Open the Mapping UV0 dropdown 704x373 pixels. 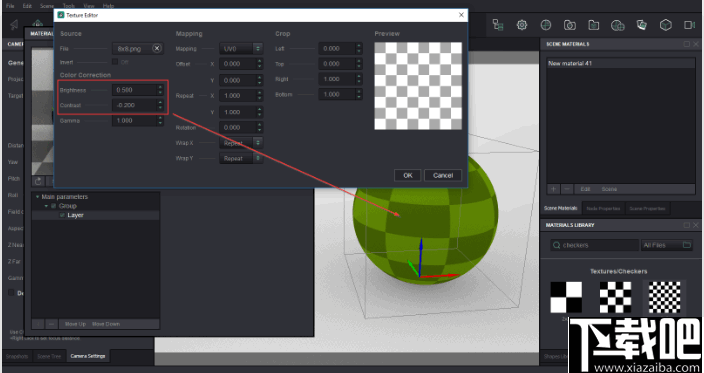click(x=241, y=48)
